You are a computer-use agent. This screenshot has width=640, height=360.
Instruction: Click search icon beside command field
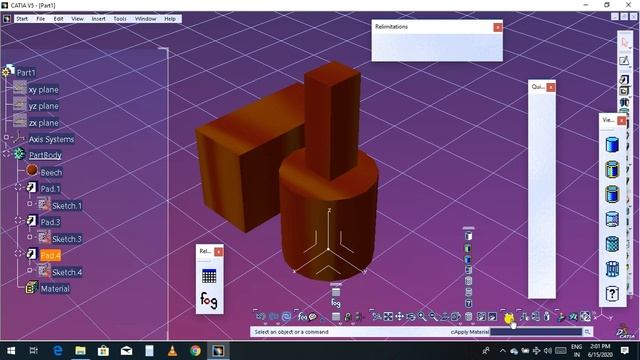pyautogui.click(x=587, y=332)
